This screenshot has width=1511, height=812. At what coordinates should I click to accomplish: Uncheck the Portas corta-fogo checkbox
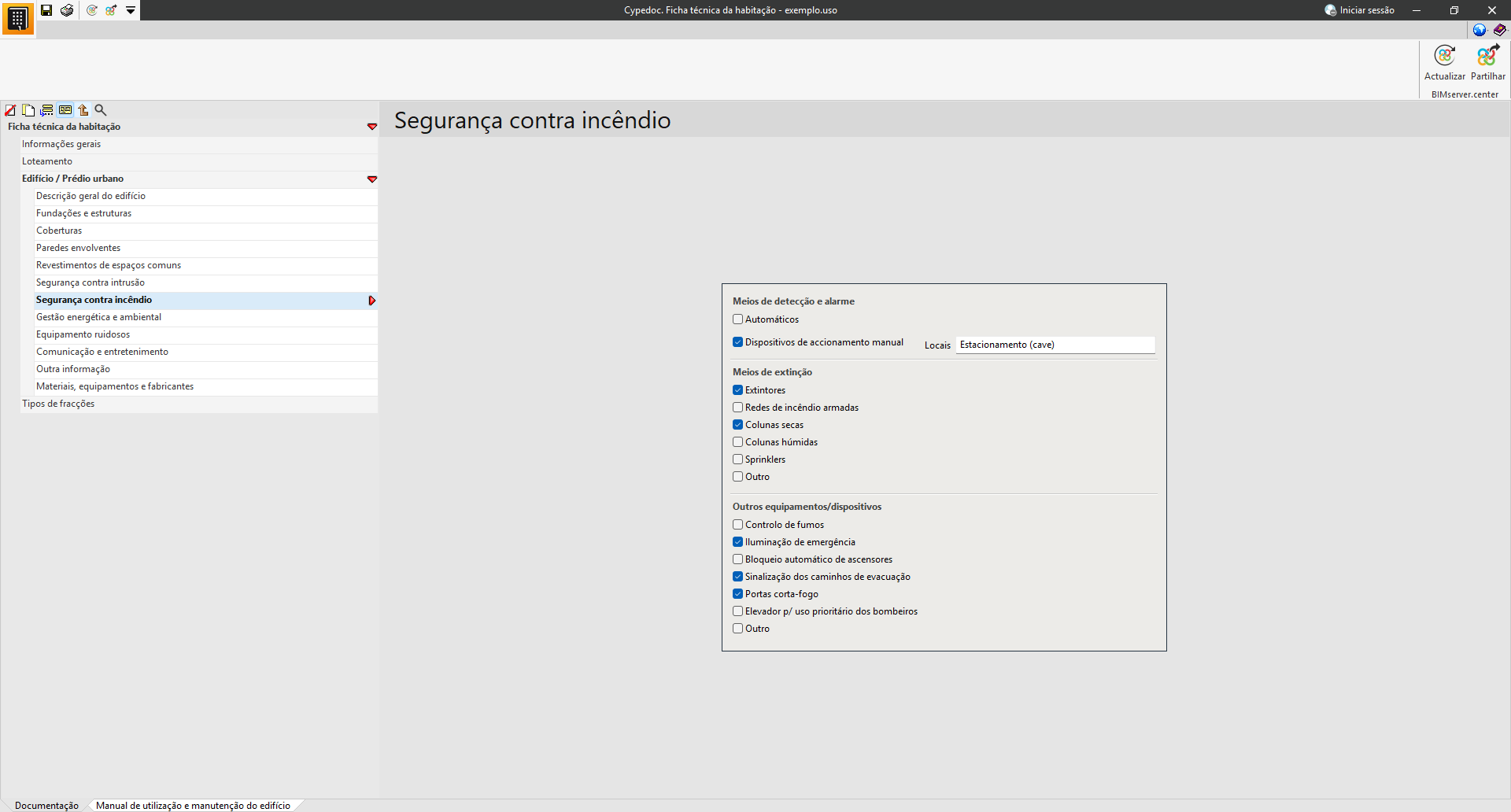738,594
